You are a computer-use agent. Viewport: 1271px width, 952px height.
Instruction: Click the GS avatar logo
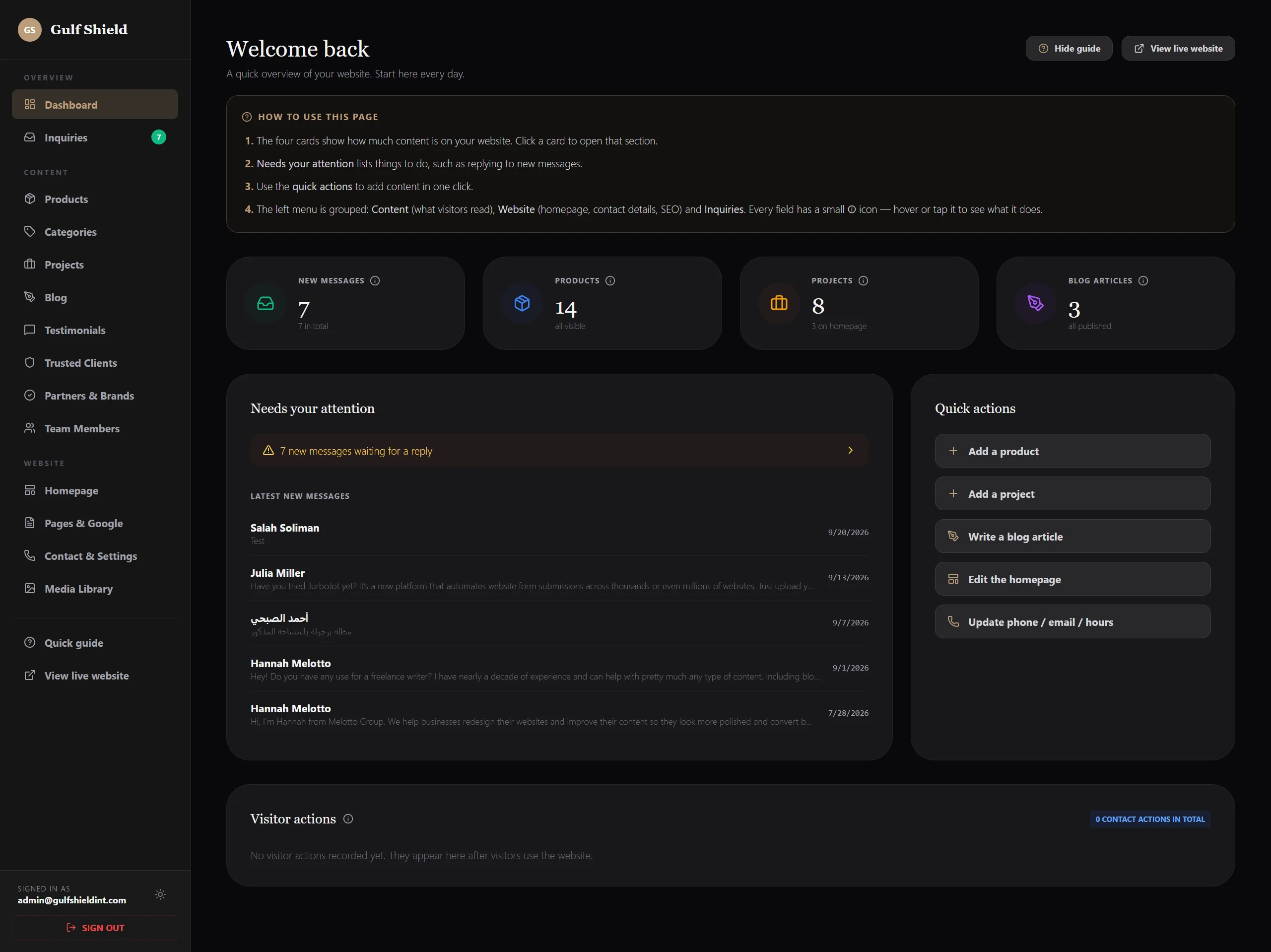click(29, 30)
